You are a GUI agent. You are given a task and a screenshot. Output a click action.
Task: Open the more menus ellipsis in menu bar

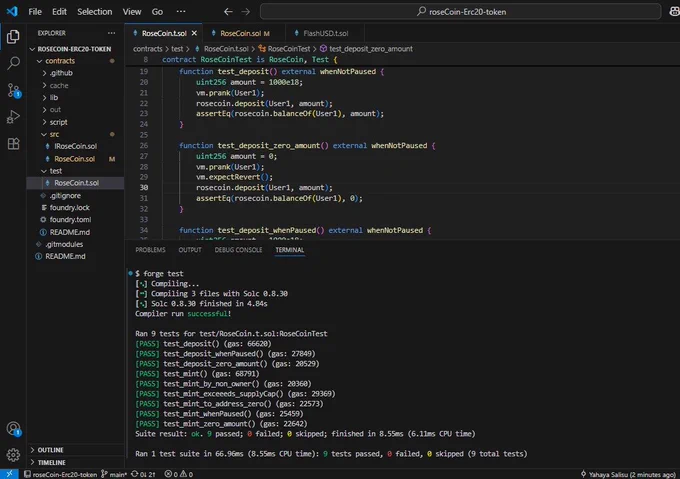coord(181,12)
